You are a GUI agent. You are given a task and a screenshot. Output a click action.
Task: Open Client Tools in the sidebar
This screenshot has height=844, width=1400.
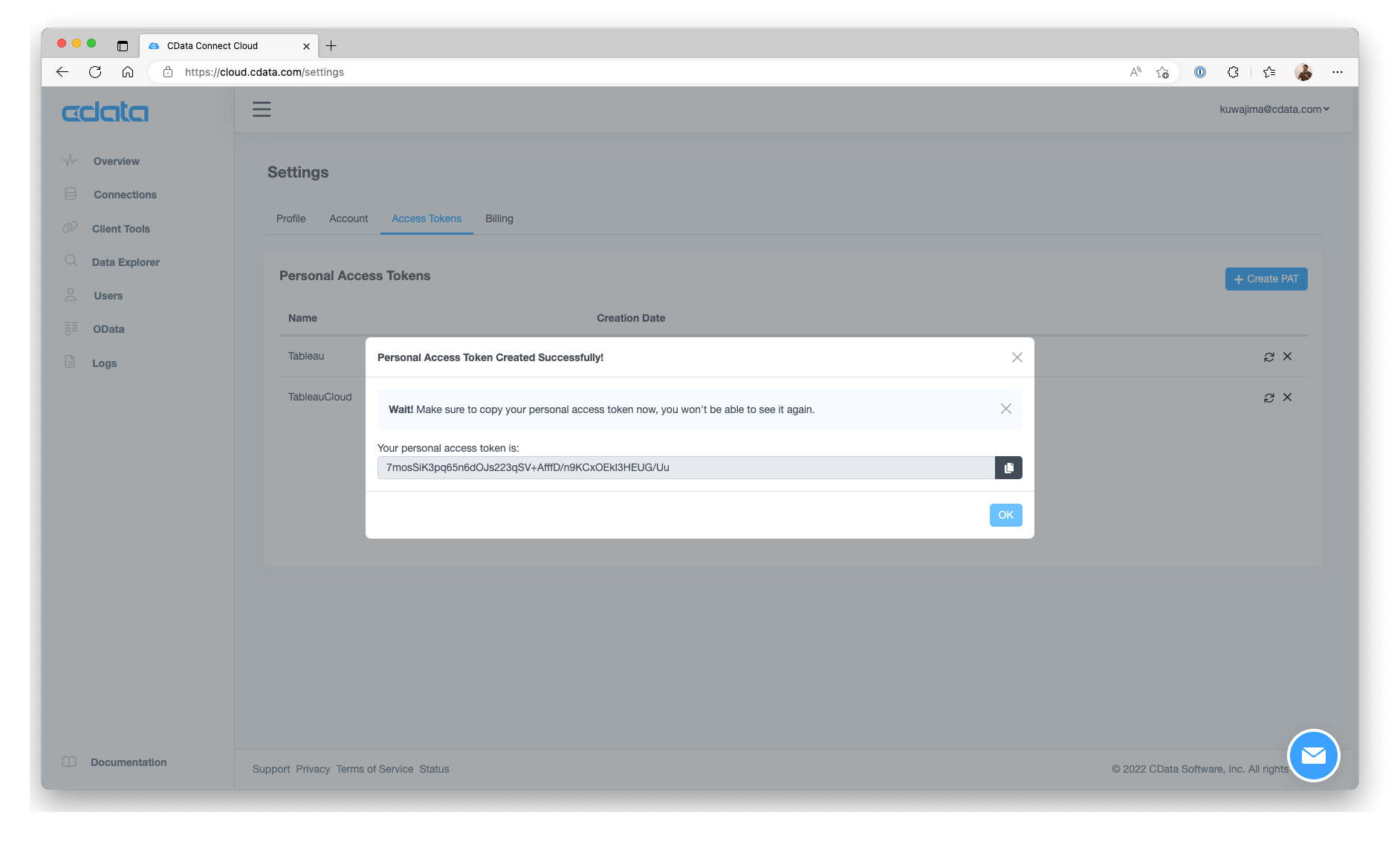[x=120, y=229]
